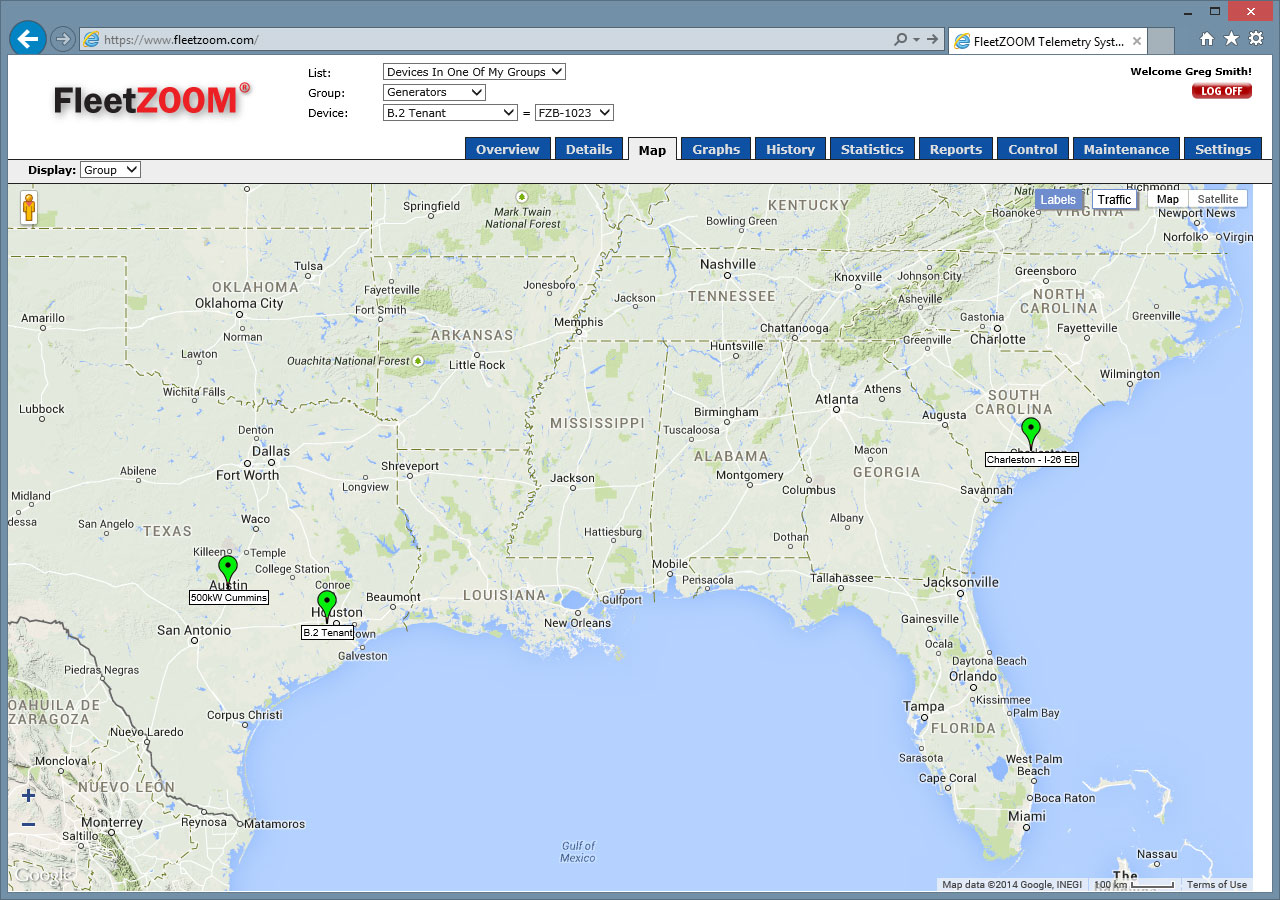The height and width of the screenshot is (900, 1280).
Task: Grab the Street View pegman icon
Action: [x=29, y=208]
